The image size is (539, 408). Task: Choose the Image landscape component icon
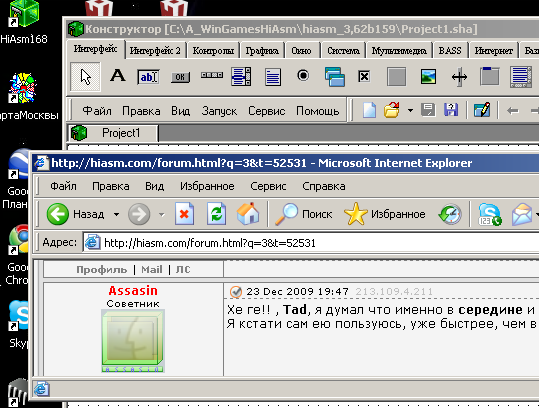(x=428, y=76)
